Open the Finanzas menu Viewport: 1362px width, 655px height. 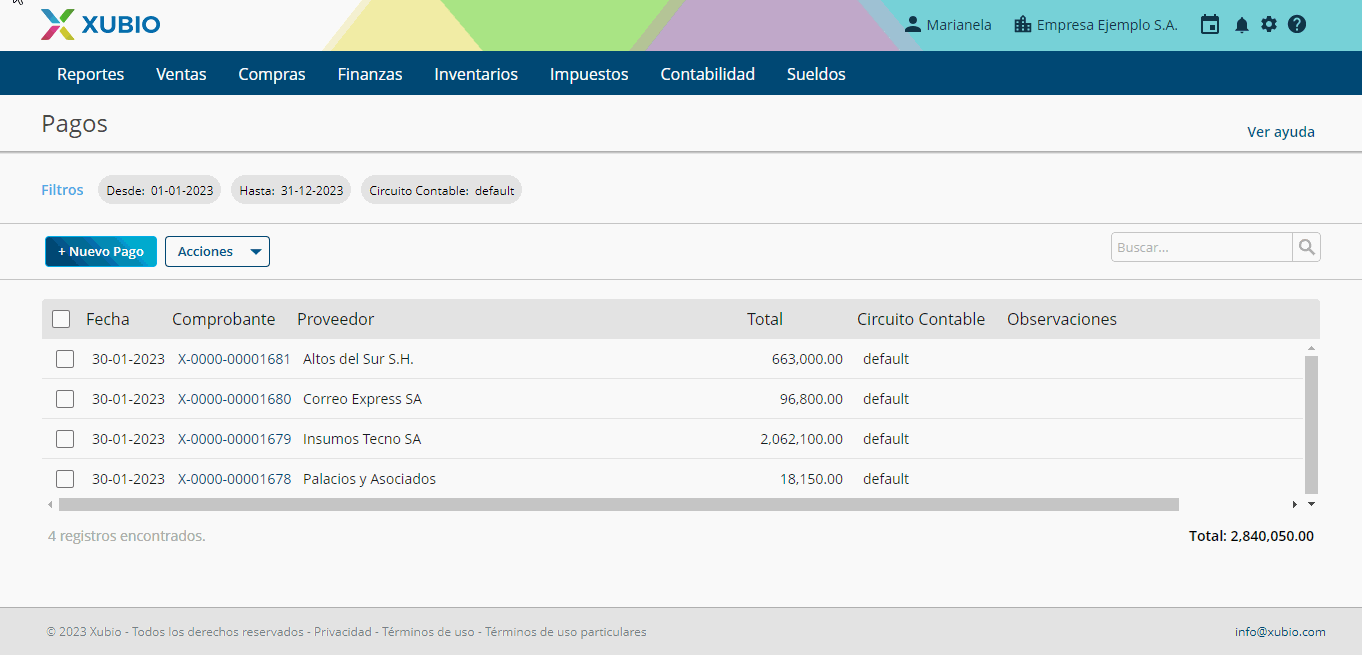pyautogui.click(x=370, y=74)
